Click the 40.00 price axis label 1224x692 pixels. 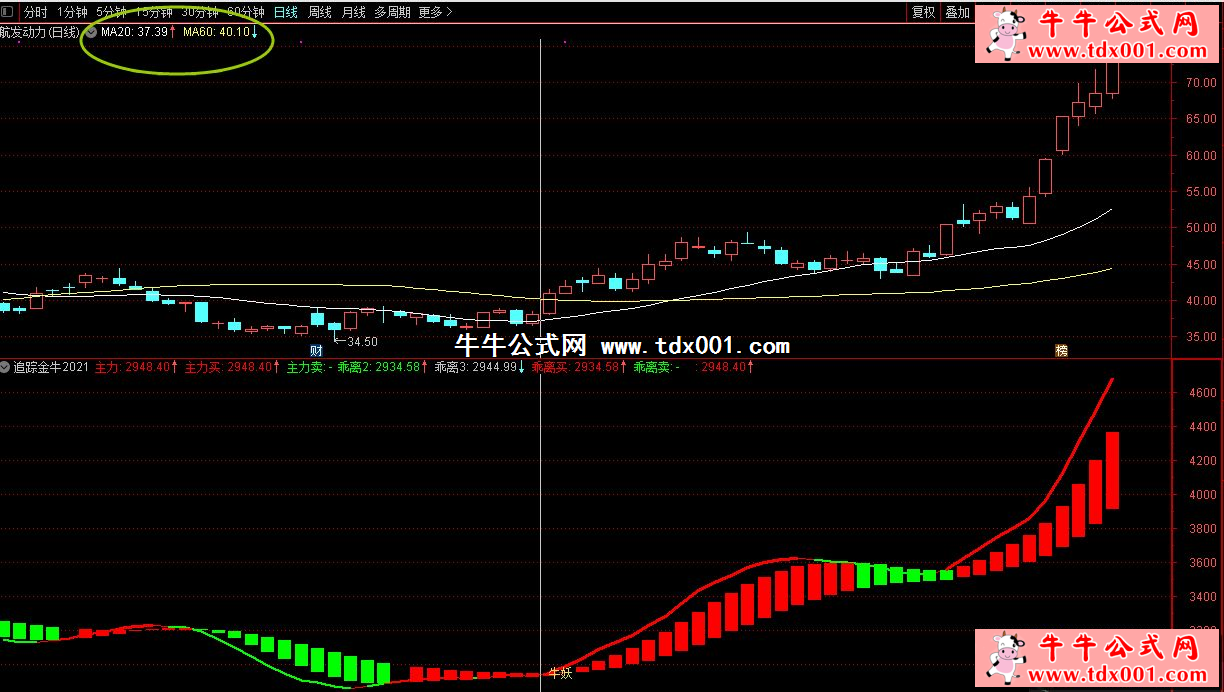pyautogui.click(x=1200, y=301)
